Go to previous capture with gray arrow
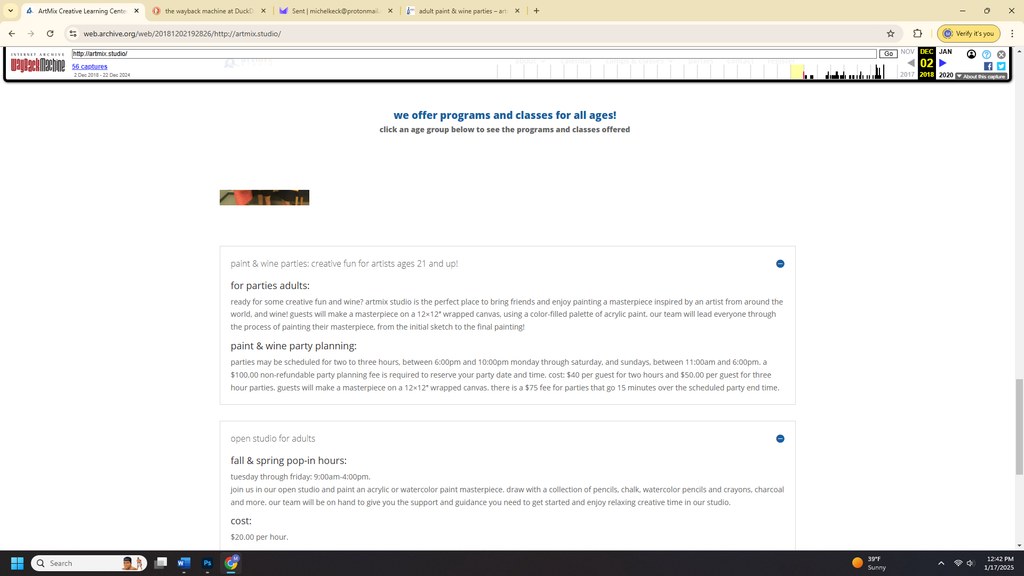The height and width of the screenshot is (576, 1024). click(910, 63)
